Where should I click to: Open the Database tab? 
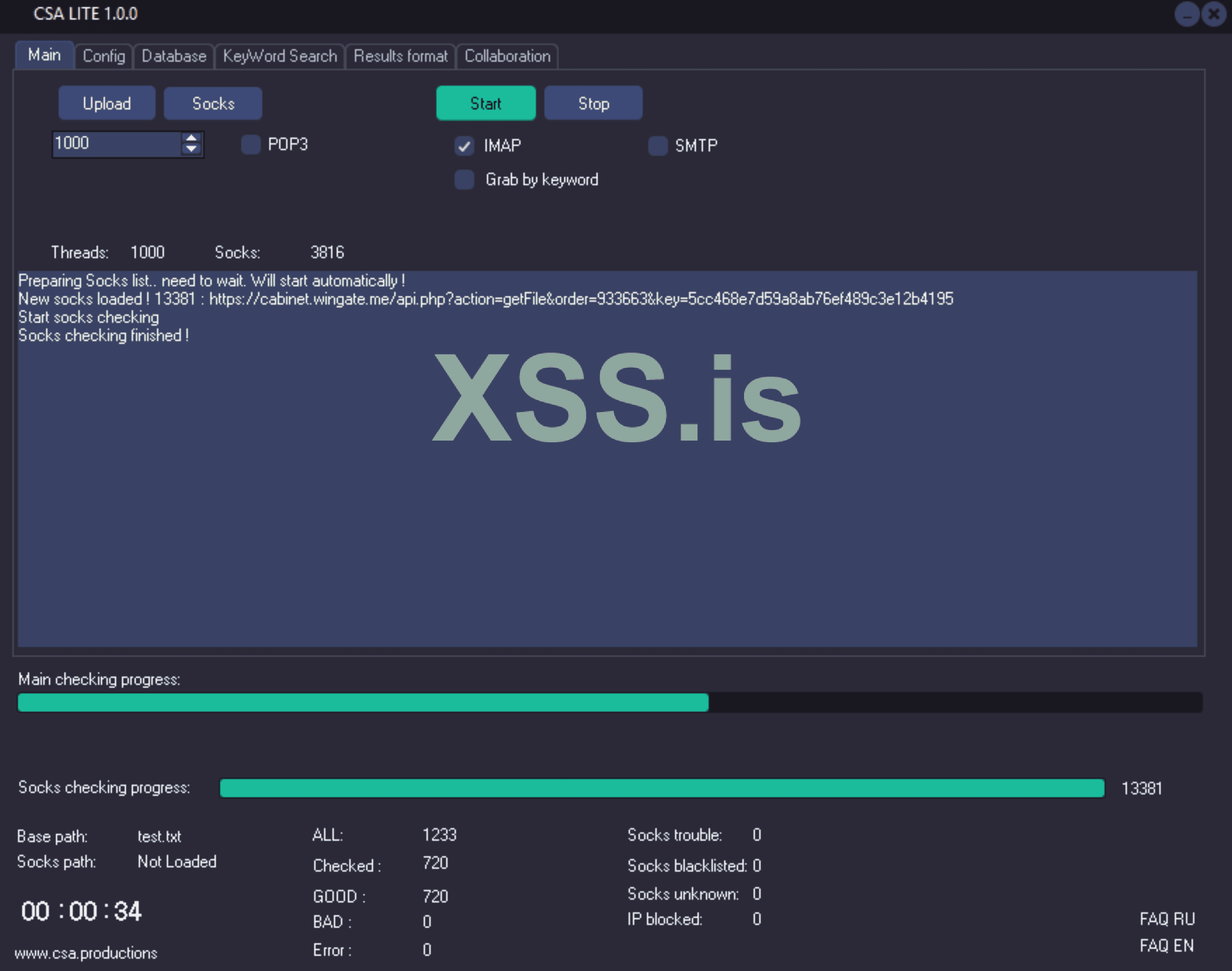(174, 56)
